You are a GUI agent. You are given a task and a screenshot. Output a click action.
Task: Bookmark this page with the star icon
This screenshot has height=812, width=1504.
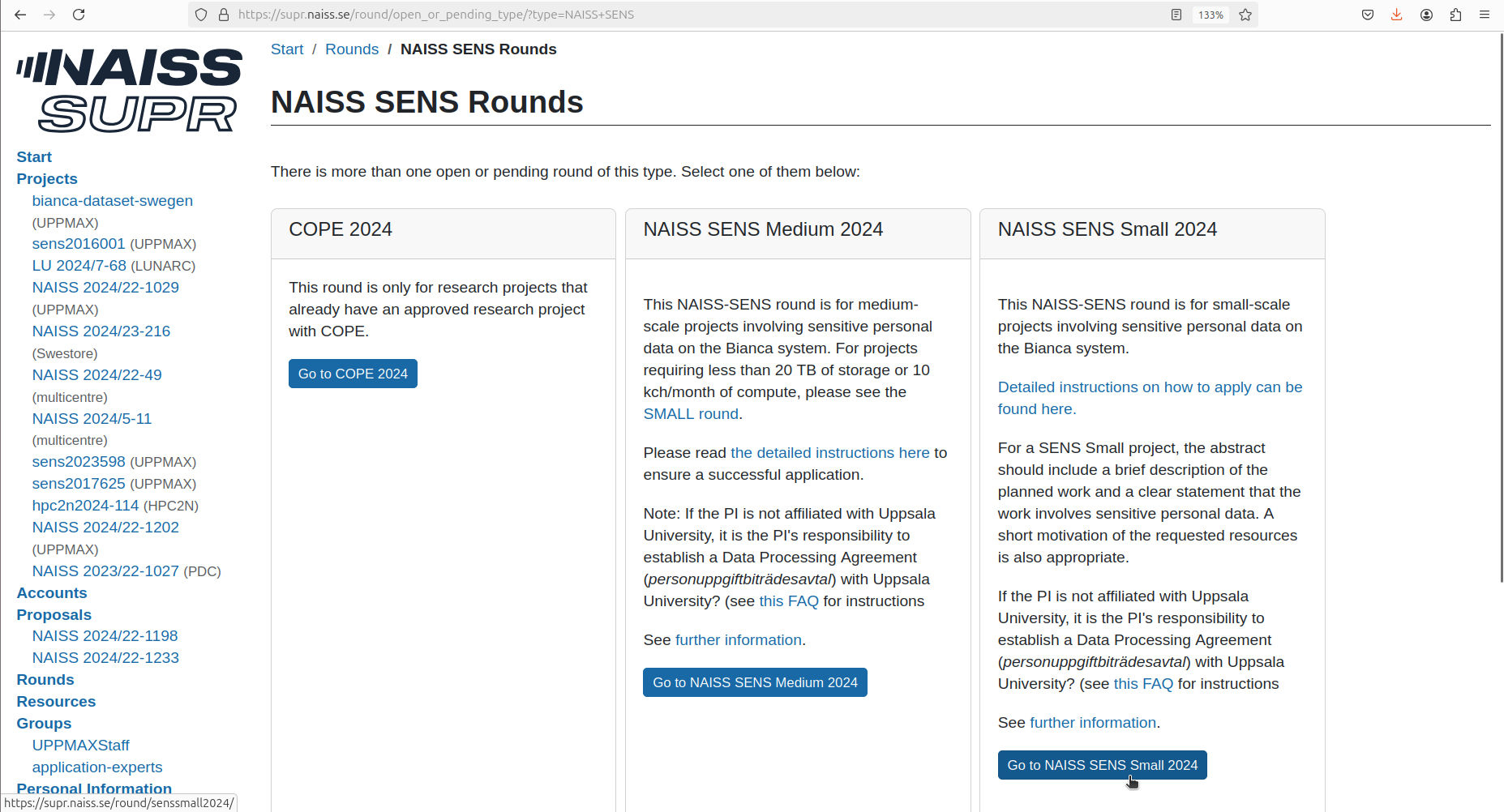click(x=1246, y=14)
